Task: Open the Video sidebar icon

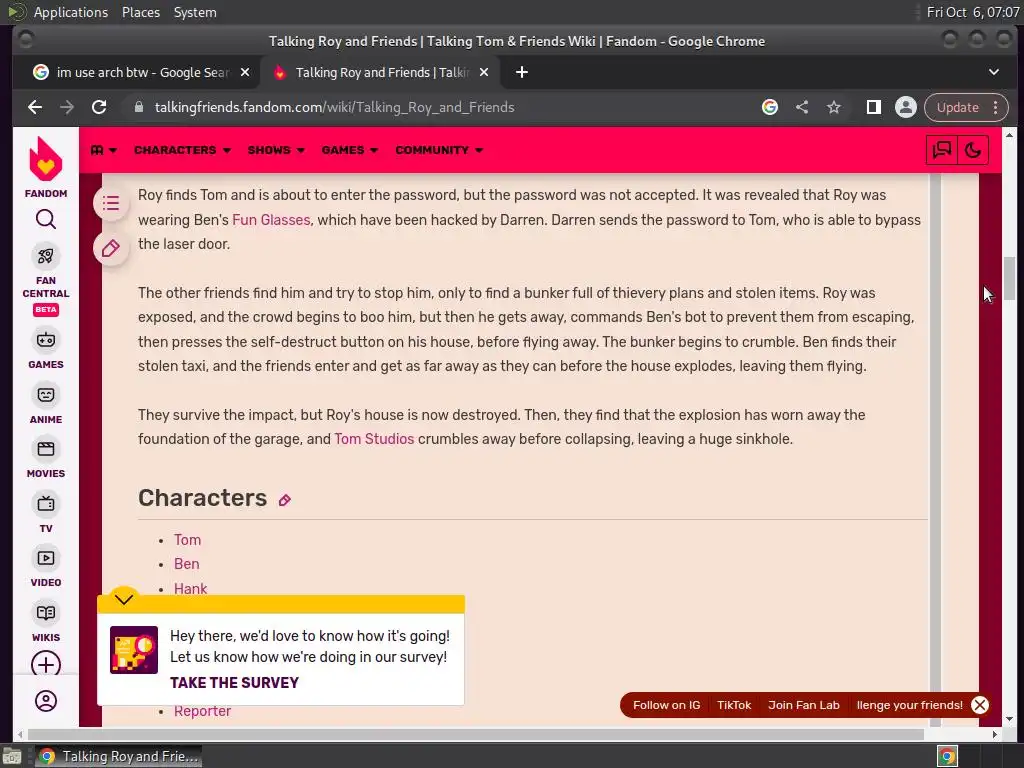Action: pyautogui.click(x=46, y=558)
